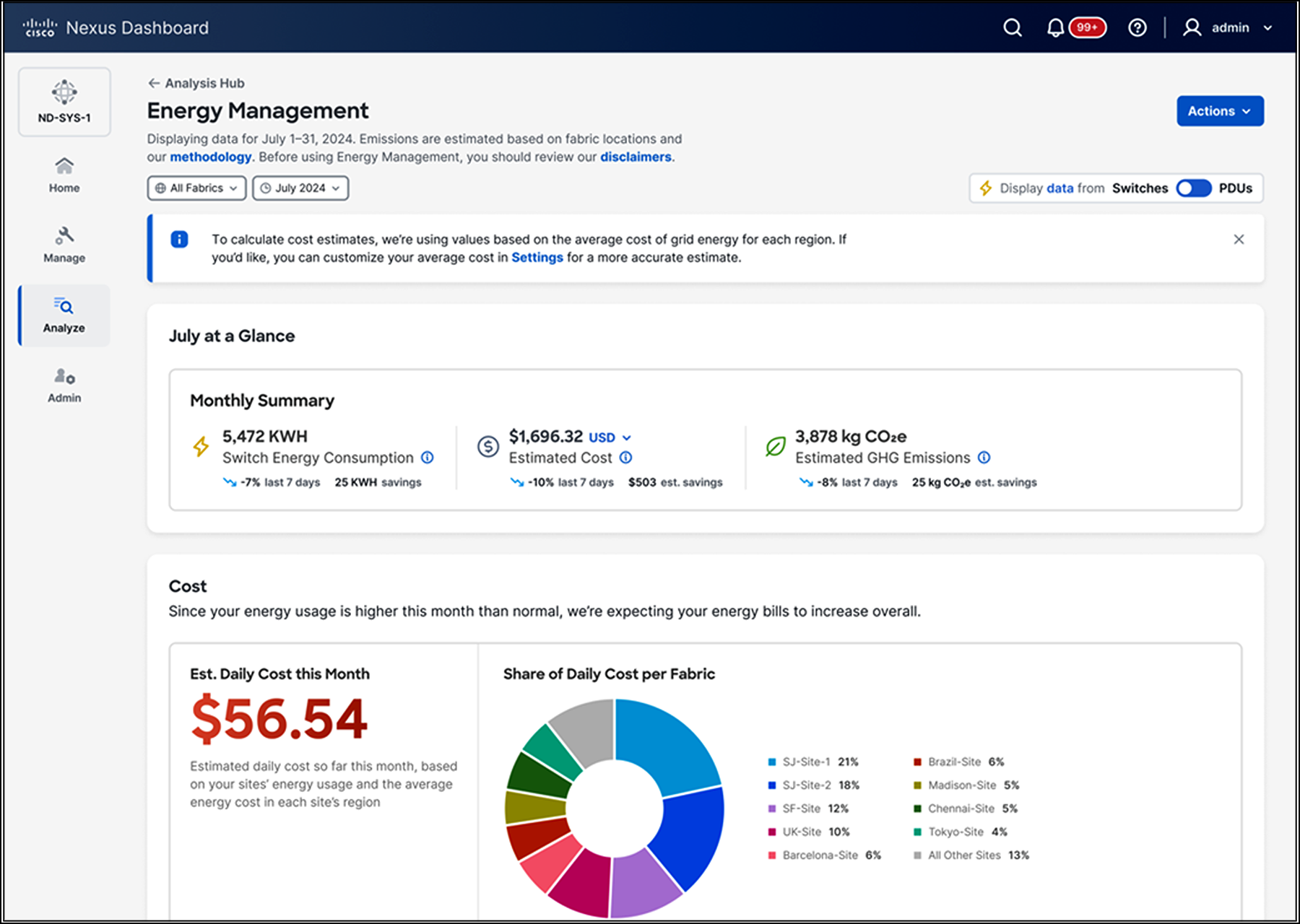Click the $56.54 daily cost value
The image size is (1300, 924).
pyautogui.click(x=279, y=719)
